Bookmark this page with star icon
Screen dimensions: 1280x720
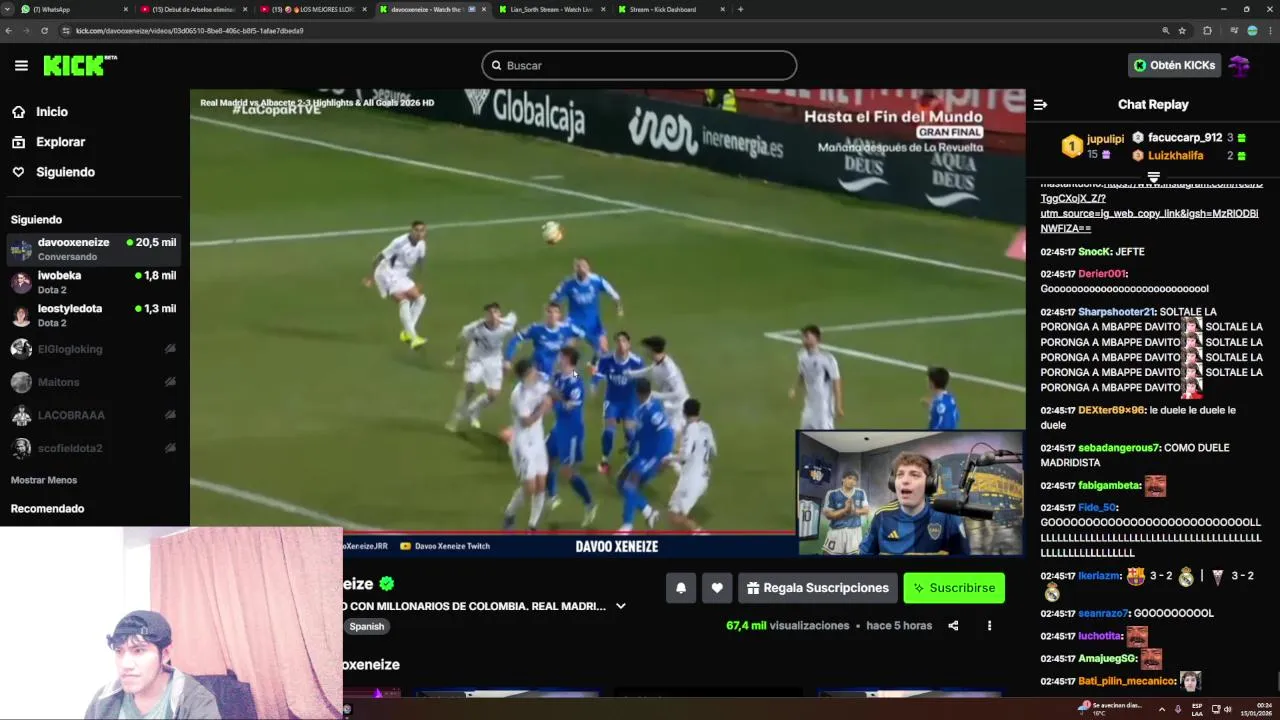(1182, 31)
